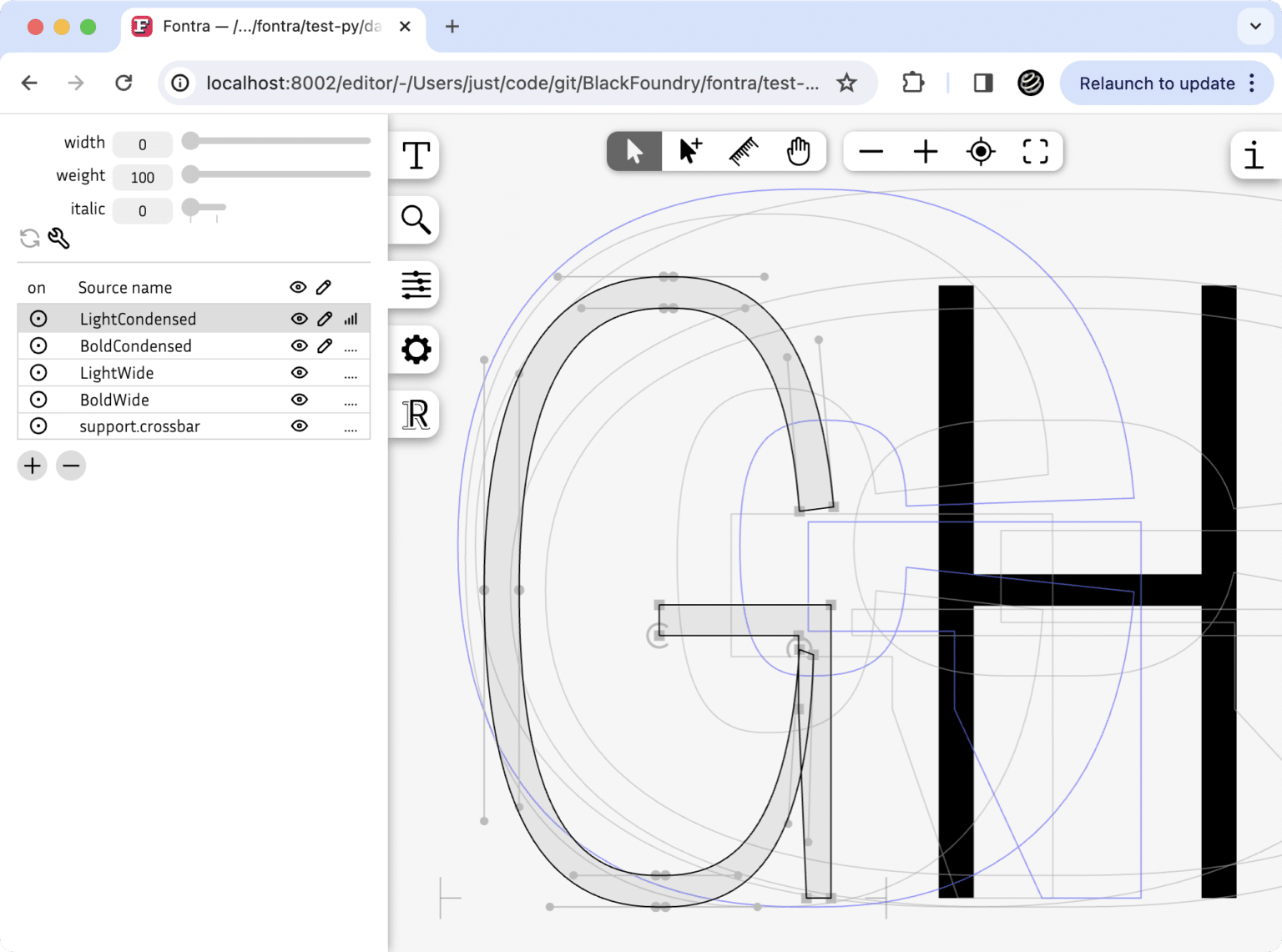Open the browser tab overview chevron
Image resolution: width=1282 pixels, height=952 pixels.
click(1255, 27)
